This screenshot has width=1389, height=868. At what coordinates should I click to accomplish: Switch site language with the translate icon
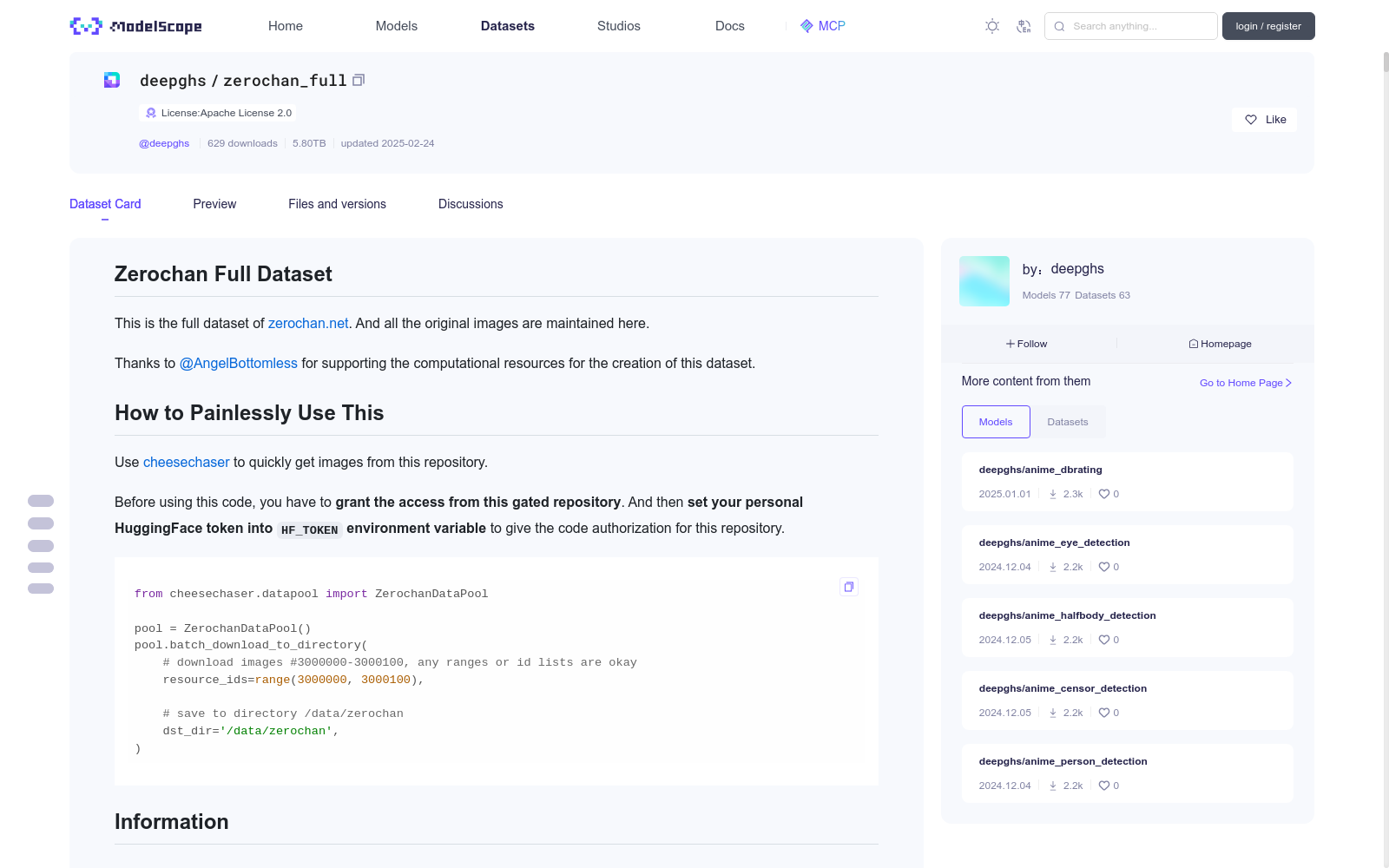[x=1024, y=26]
